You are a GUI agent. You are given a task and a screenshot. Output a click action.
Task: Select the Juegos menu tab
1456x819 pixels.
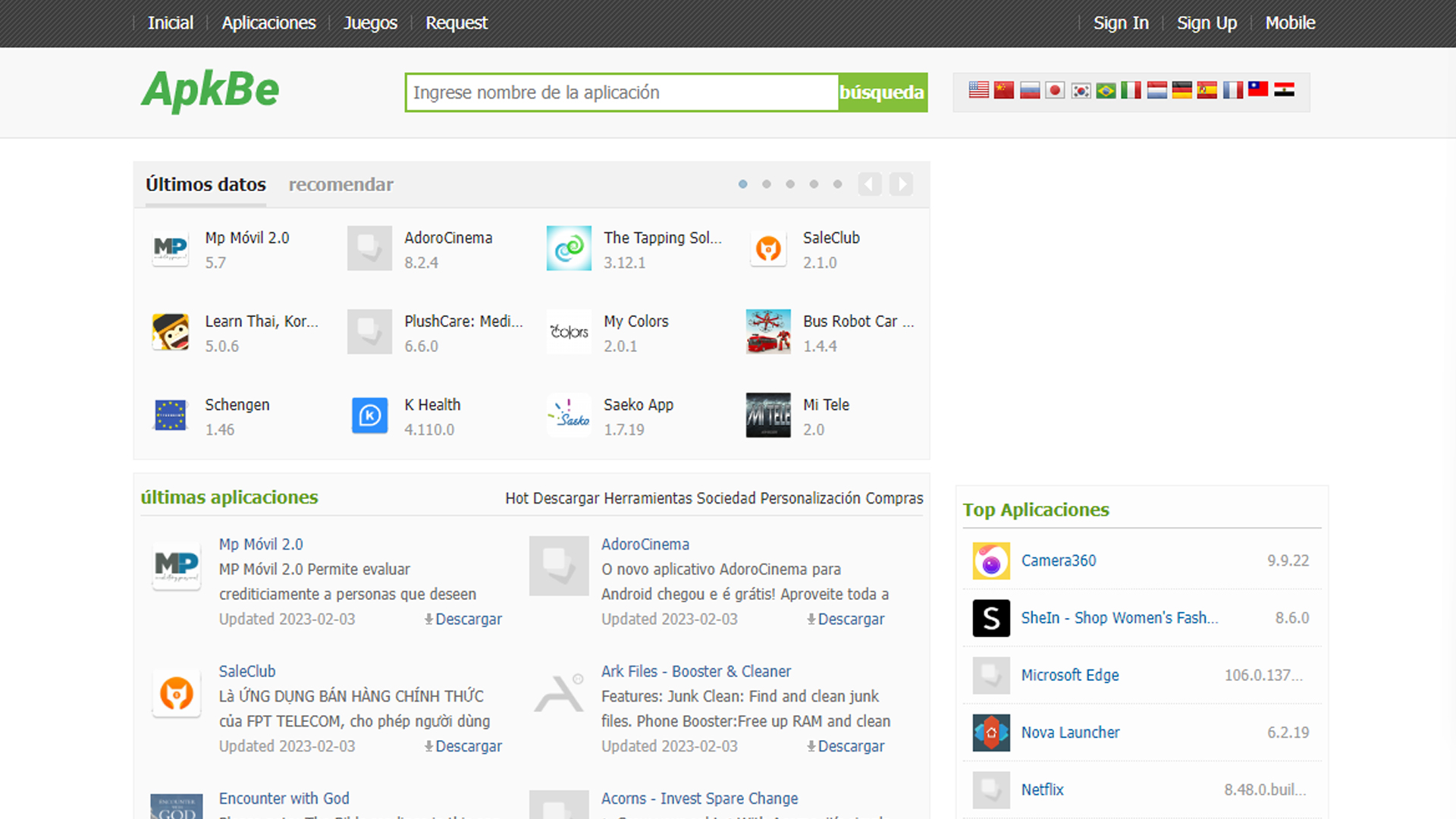tap(368, 22)
